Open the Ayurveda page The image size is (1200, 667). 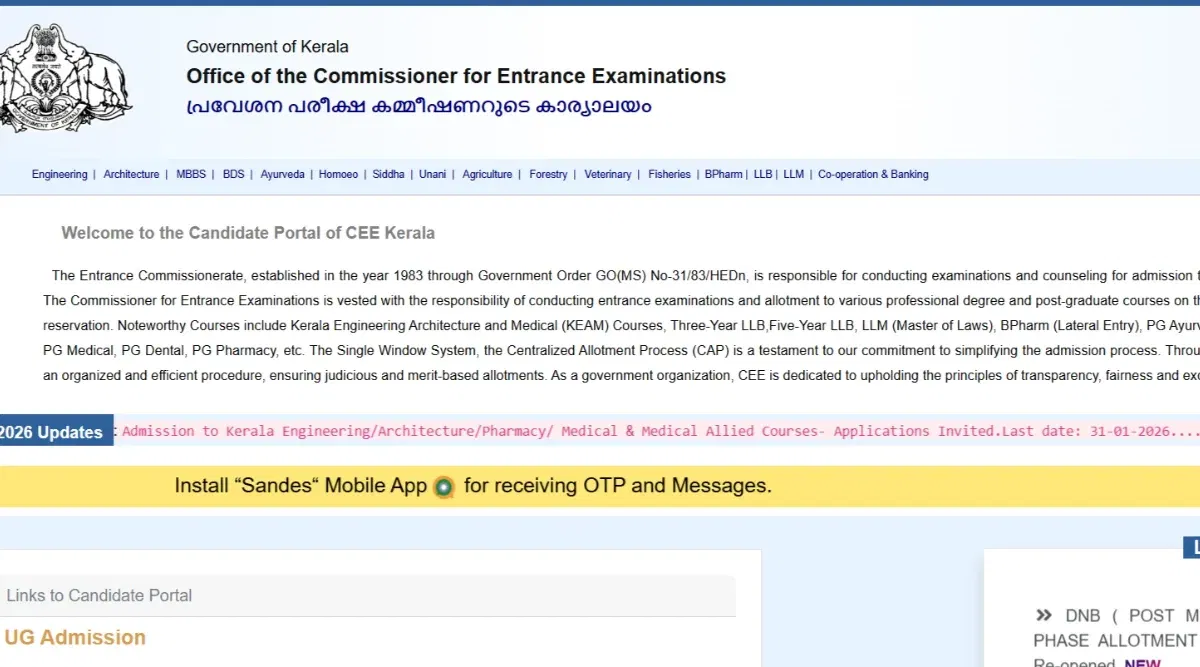tap(283, 174)
